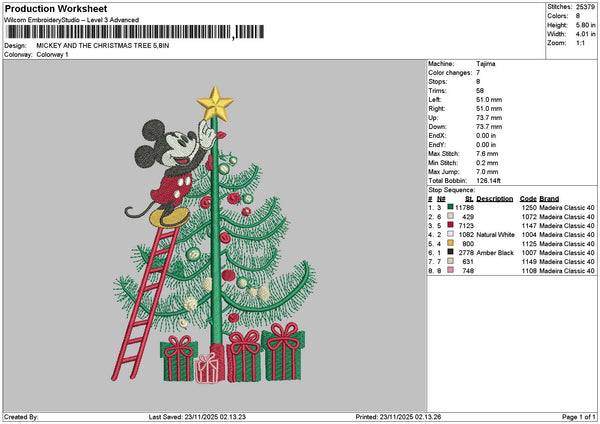The image size is (600, 424).
Task: Click the Height value 5.80 in
Action: (585, 25)
